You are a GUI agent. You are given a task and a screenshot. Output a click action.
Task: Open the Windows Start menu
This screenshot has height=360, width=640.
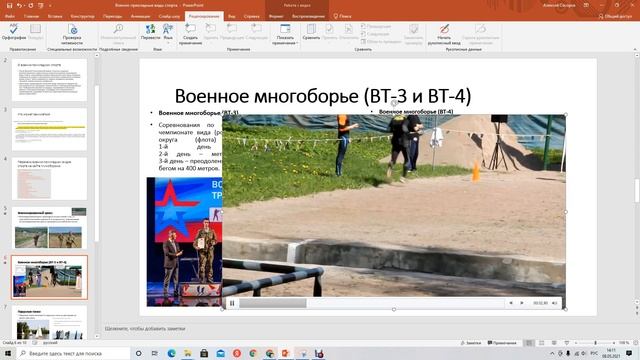click(x=7, y=353)
